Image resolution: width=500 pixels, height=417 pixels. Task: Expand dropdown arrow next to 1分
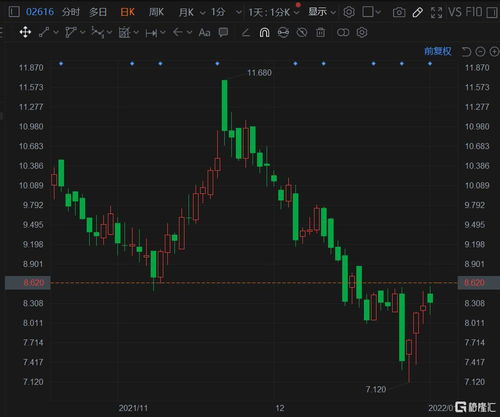[x=239, y=13]
